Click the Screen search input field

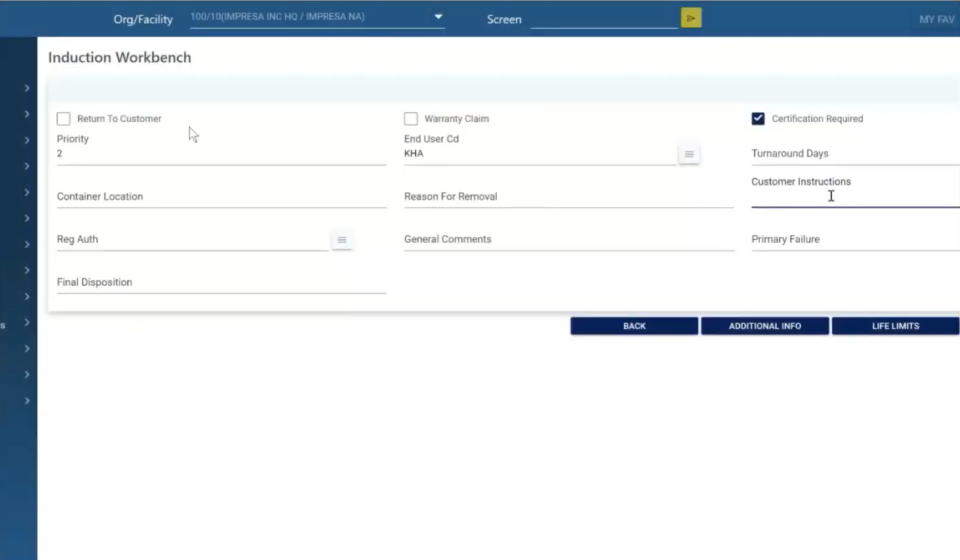[604, 19]
